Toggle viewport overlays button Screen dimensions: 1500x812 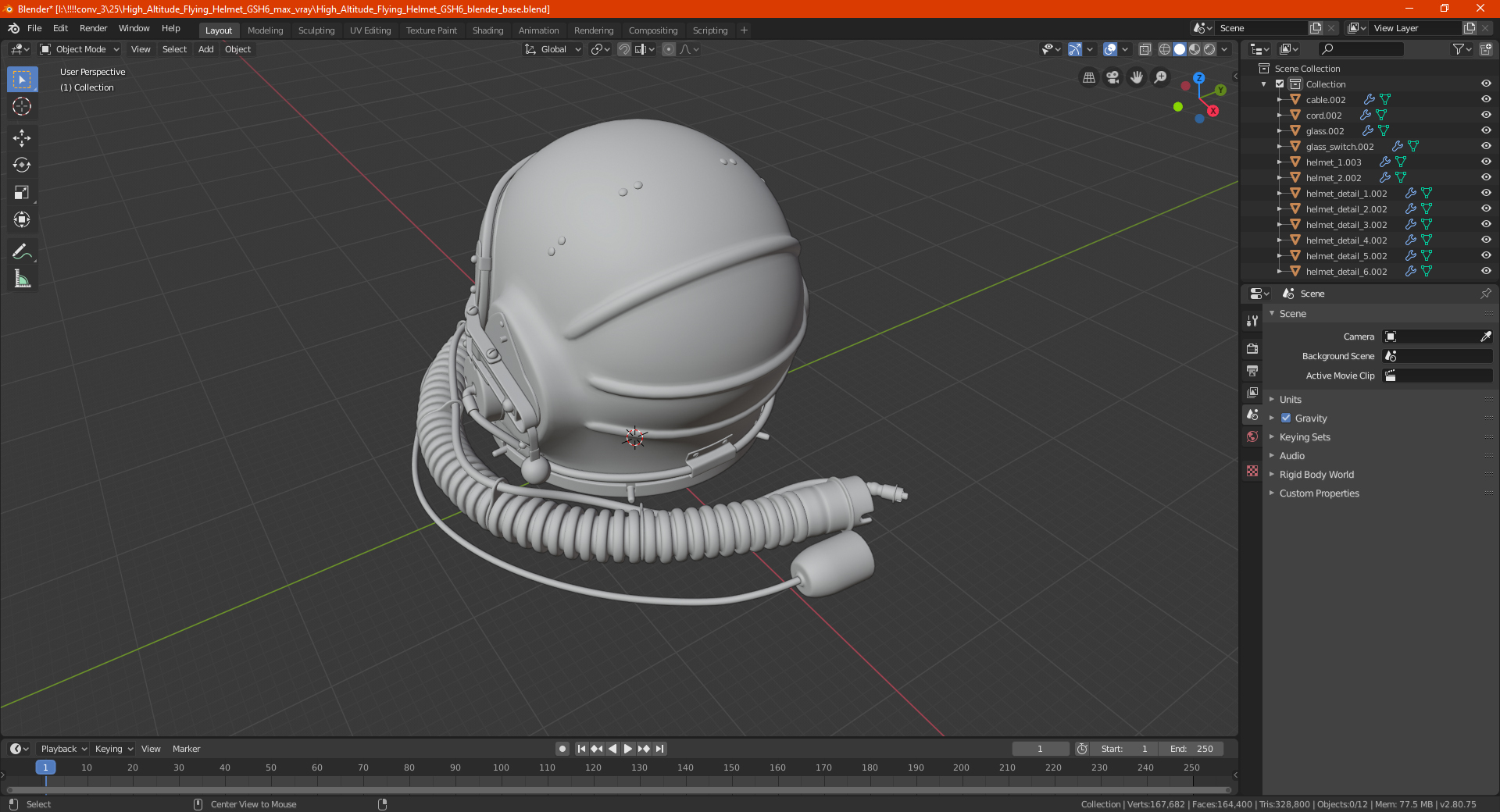[1110, 49]
